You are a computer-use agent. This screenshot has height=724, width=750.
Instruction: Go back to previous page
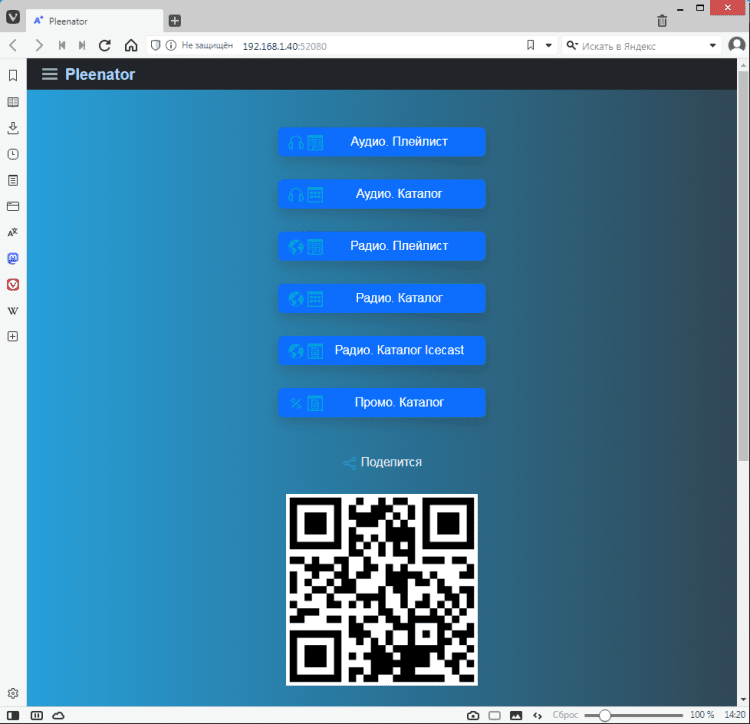tap(13, 45)
